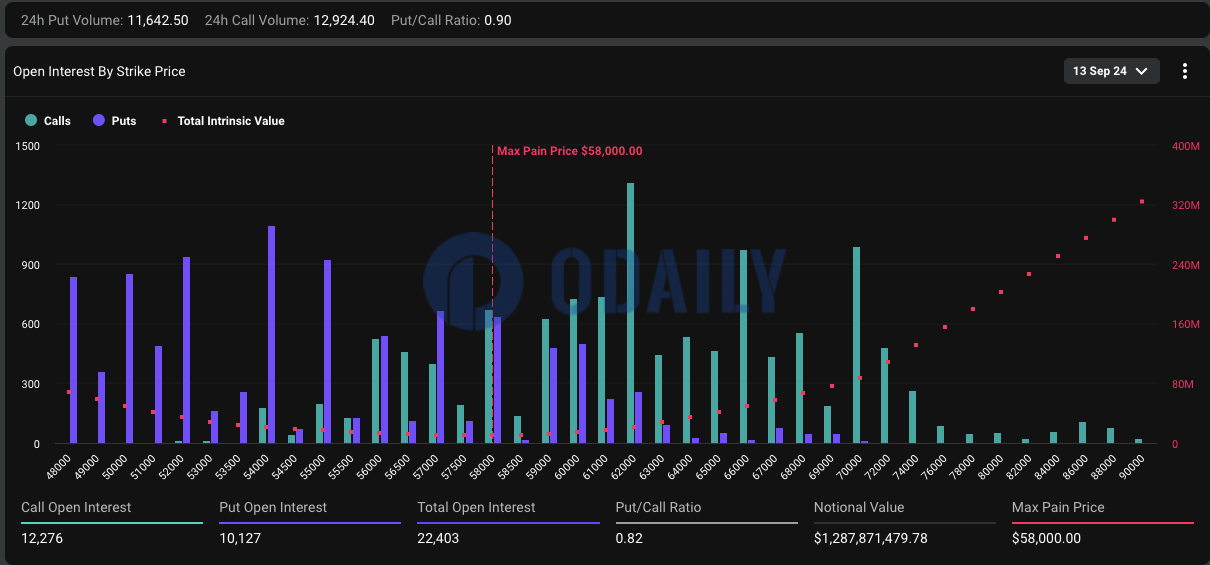Screen dimensions: 1210x565
Task: Click the tallest call bar at strike 62000
Action: 630,313
